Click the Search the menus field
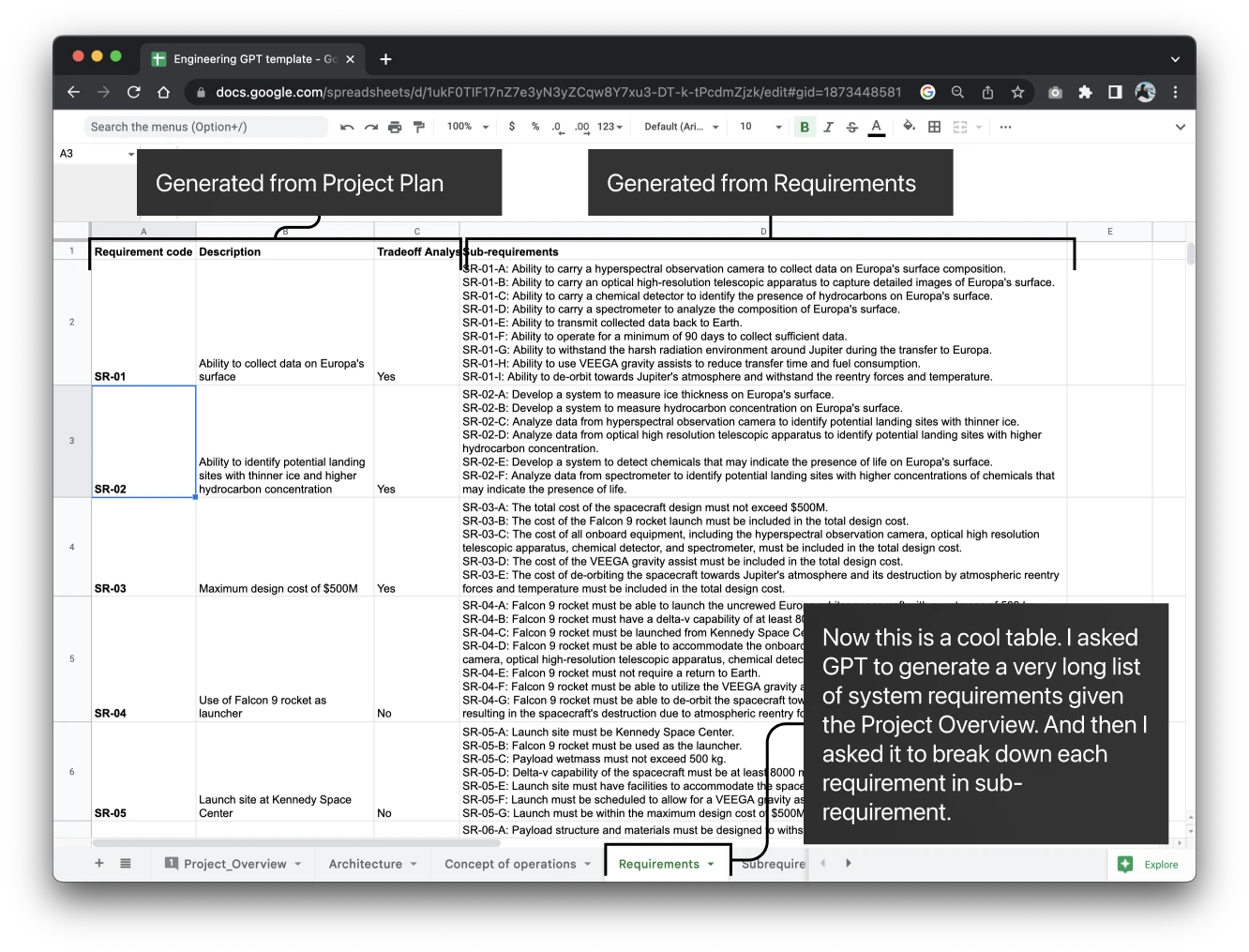The width and height of the screenshot is (1249, 952). (206, 127)
